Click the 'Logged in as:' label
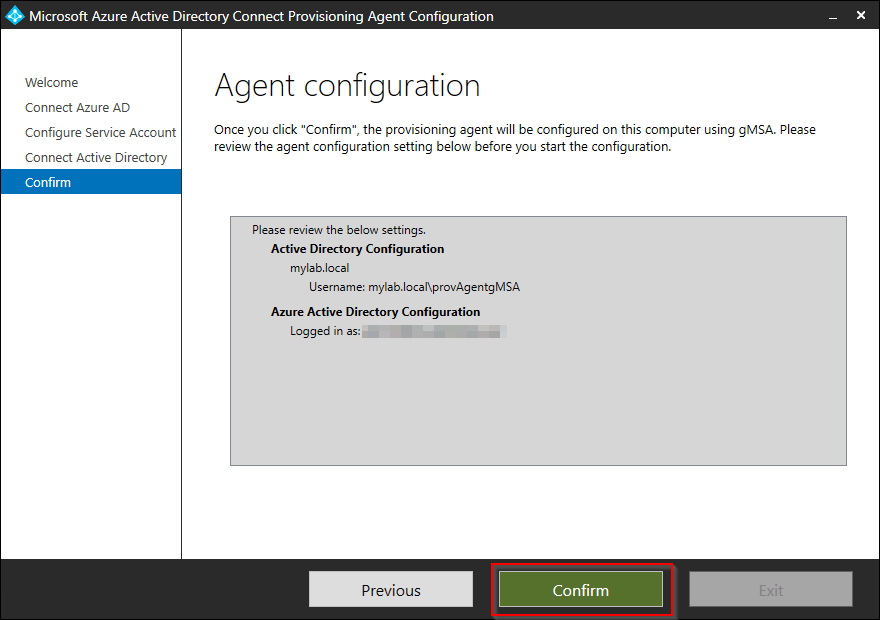 [325, 331]
